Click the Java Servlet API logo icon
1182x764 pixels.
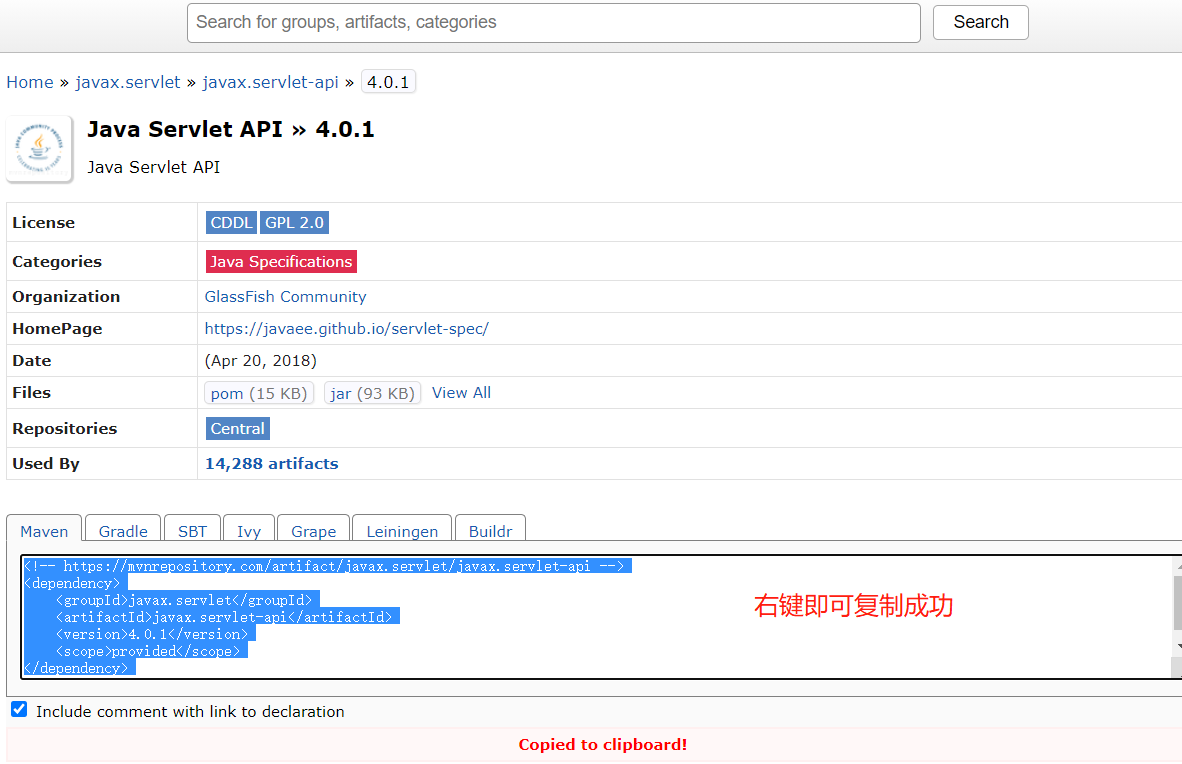tap(39, 149)
